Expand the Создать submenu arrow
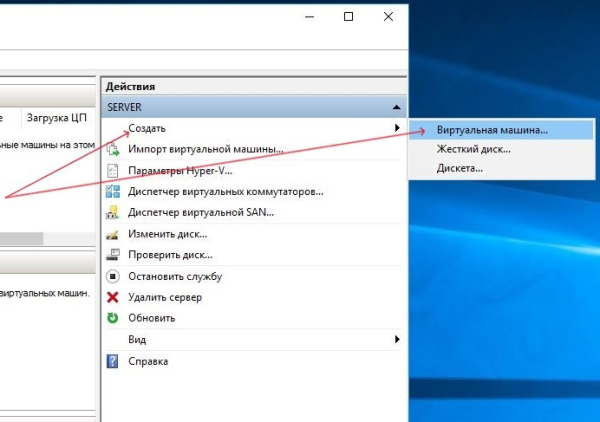The image size is (600, 422). pyautogui.click(x=397, y=128)
